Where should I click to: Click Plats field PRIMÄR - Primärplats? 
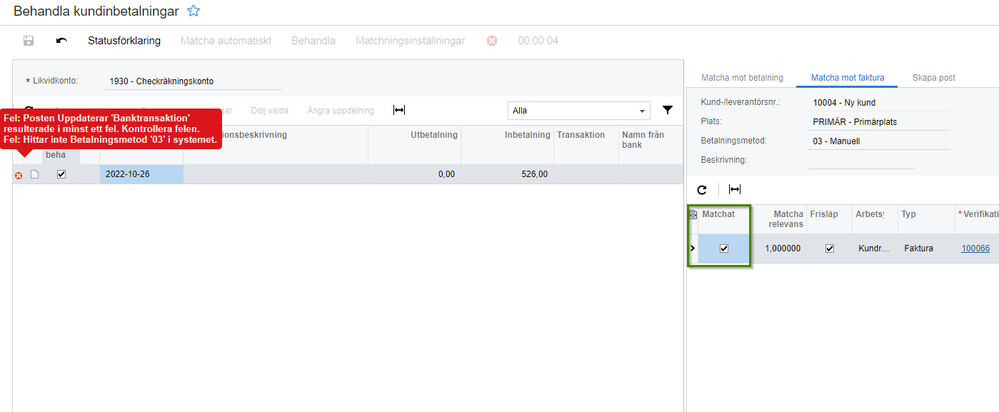879,121
